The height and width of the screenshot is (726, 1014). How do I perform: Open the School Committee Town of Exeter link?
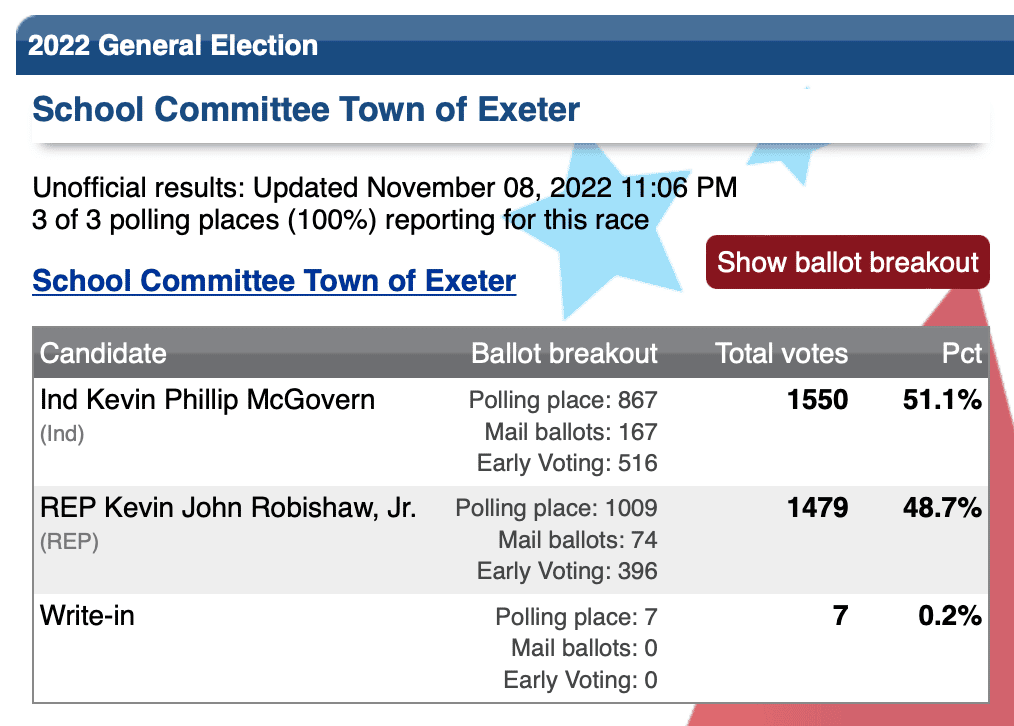tap(274, 281)
